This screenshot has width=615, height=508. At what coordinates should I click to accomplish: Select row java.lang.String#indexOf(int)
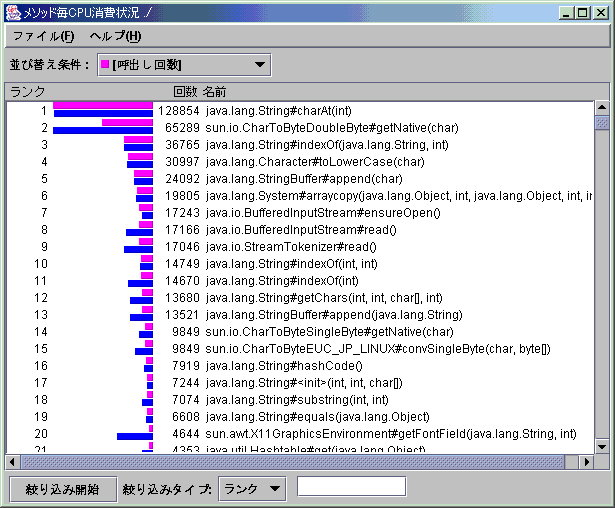(x=300, y=280)
